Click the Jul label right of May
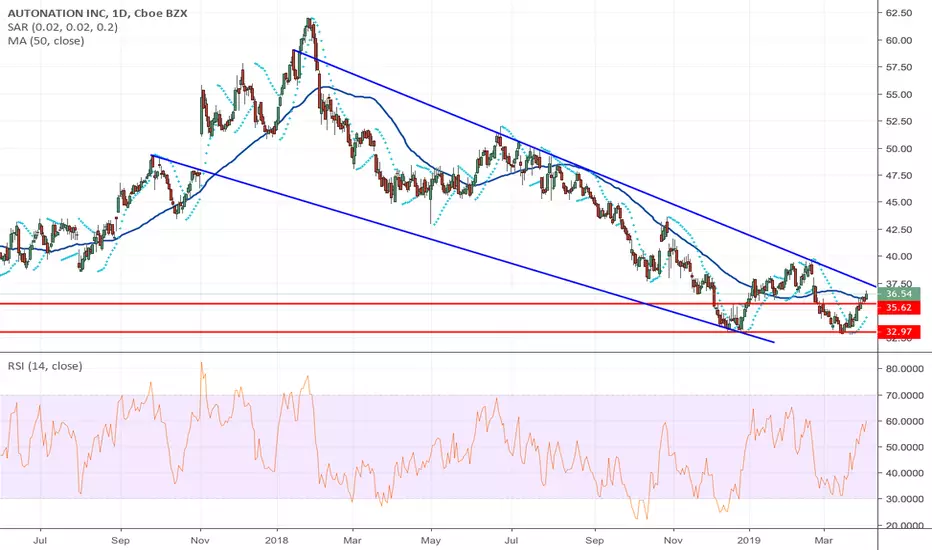Viewport: 932px width, 550px height. point(511,540)
